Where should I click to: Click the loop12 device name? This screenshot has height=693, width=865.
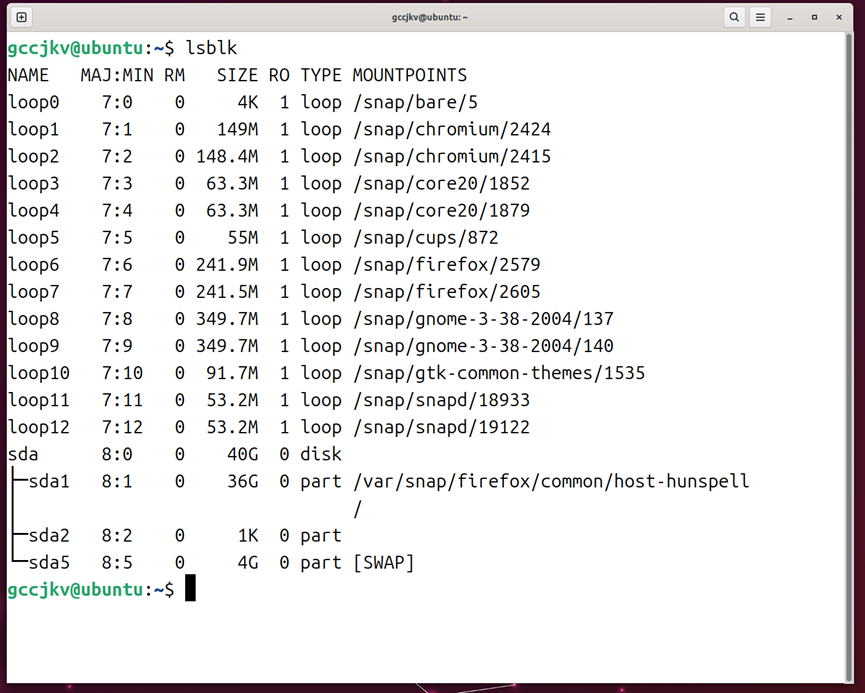[39, 427]
